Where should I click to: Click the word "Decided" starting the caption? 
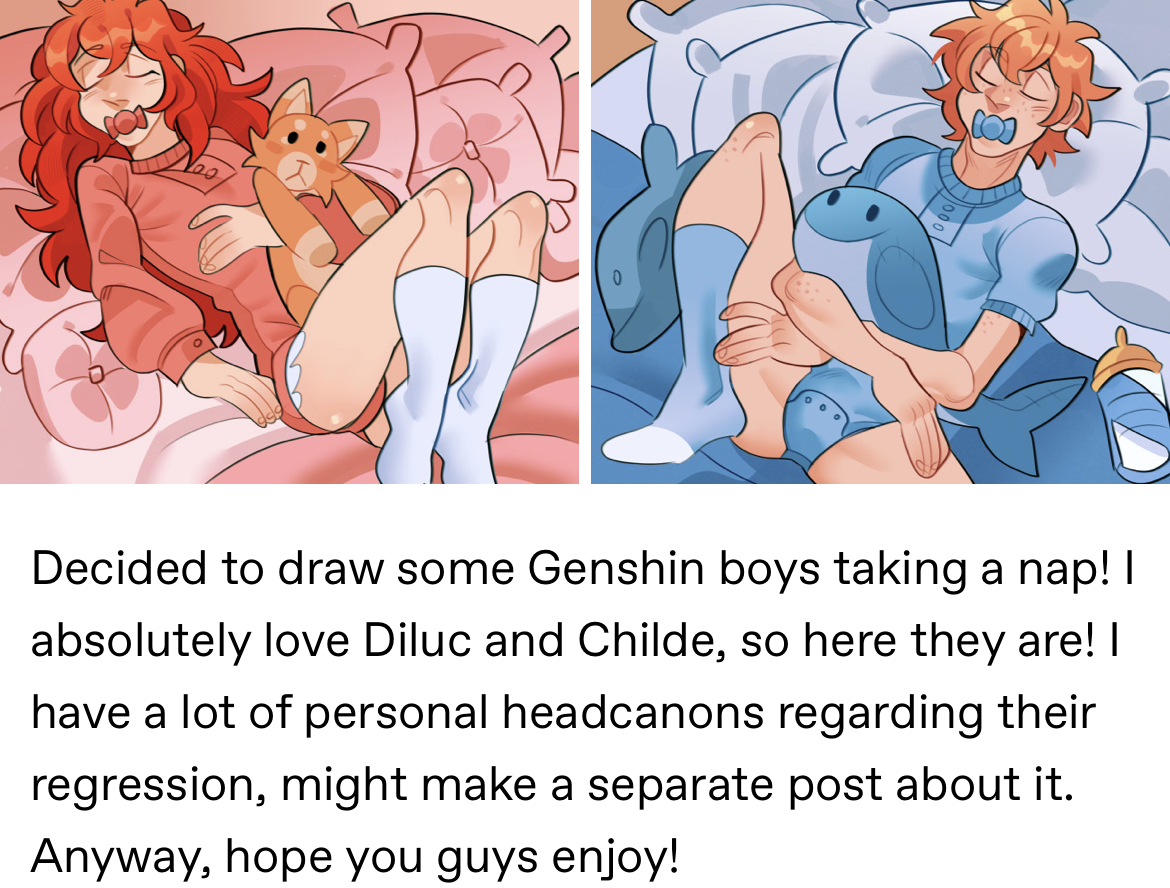(x=118, y=569)
